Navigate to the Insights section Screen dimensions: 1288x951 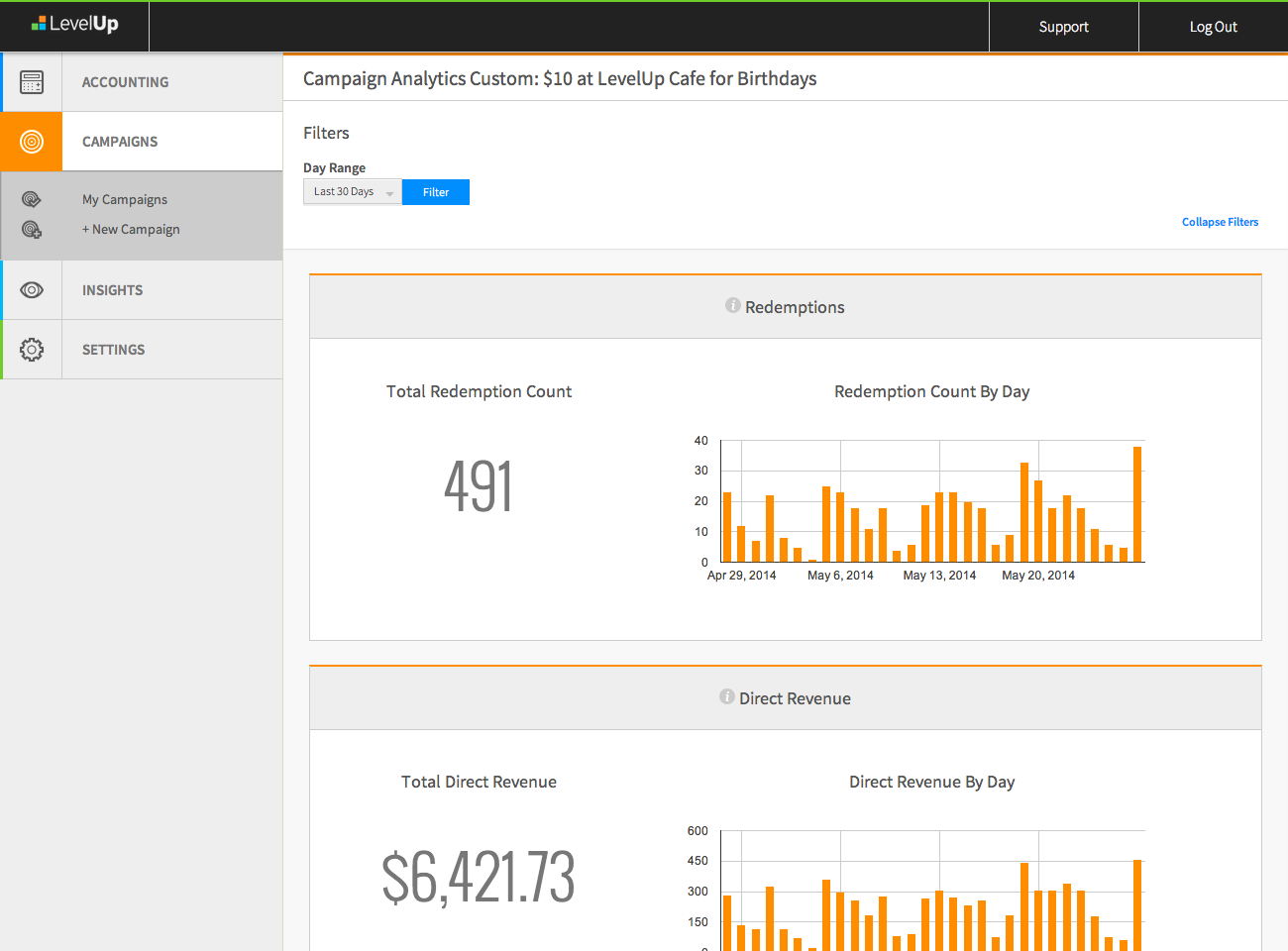pyautogui.click(x=112, y=289)
